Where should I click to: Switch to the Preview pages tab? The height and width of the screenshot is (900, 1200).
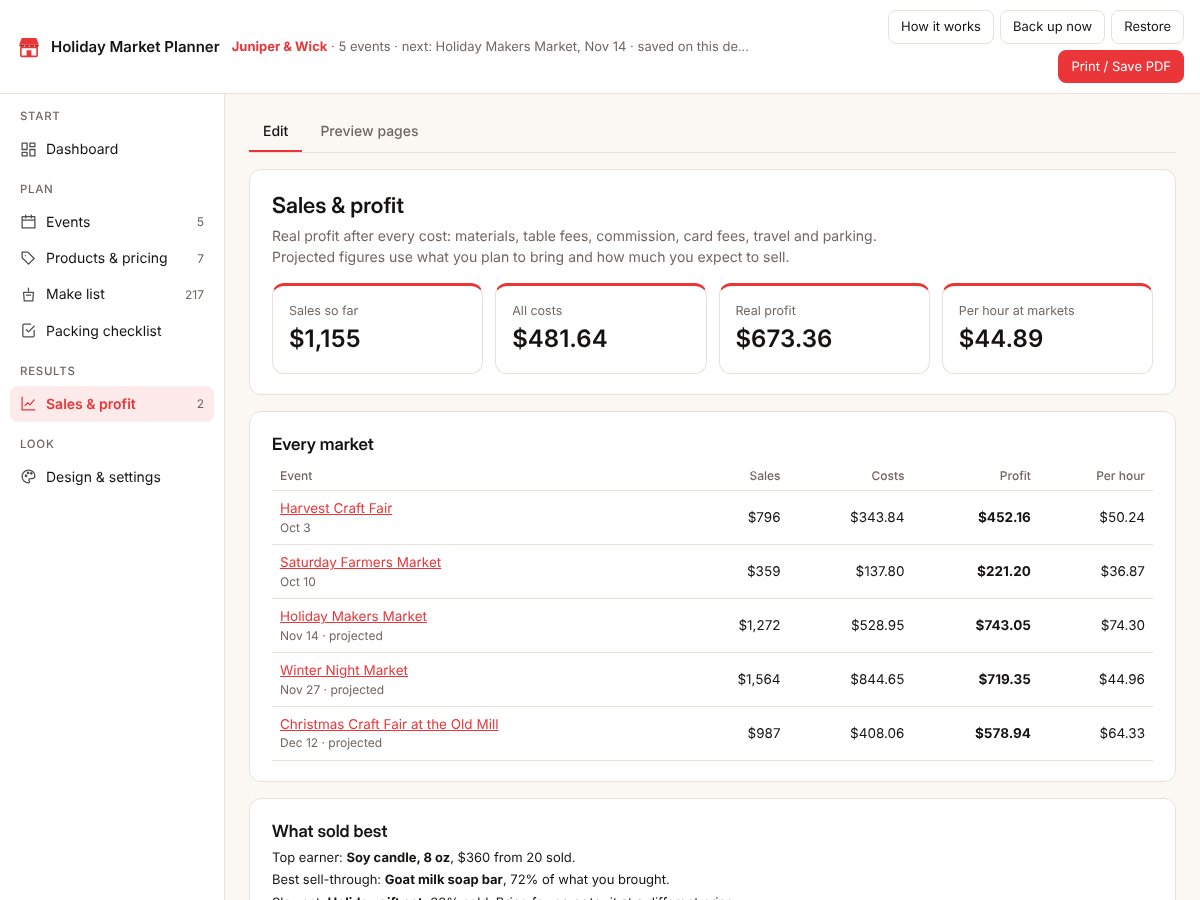click(369, 131)
